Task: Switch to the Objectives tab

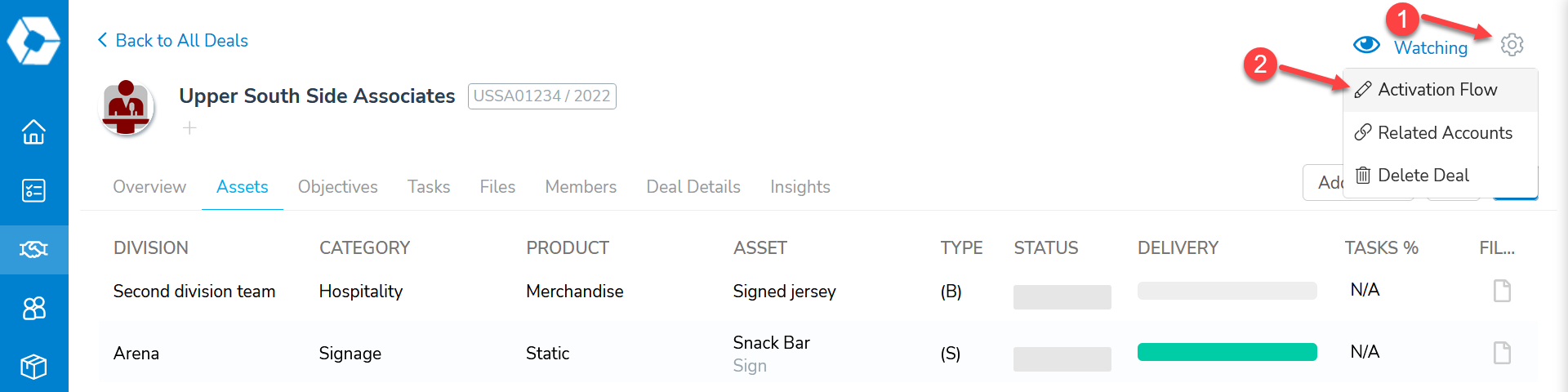Action: (x=338, y=187)
